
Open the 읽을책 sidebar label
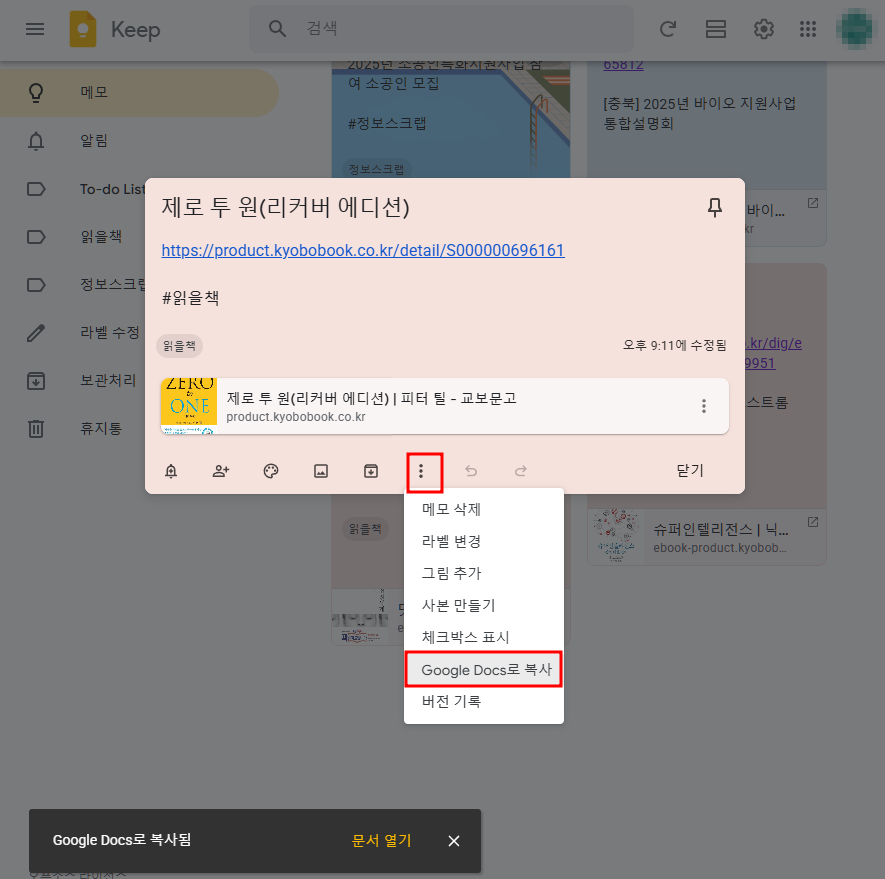(101, 237)
